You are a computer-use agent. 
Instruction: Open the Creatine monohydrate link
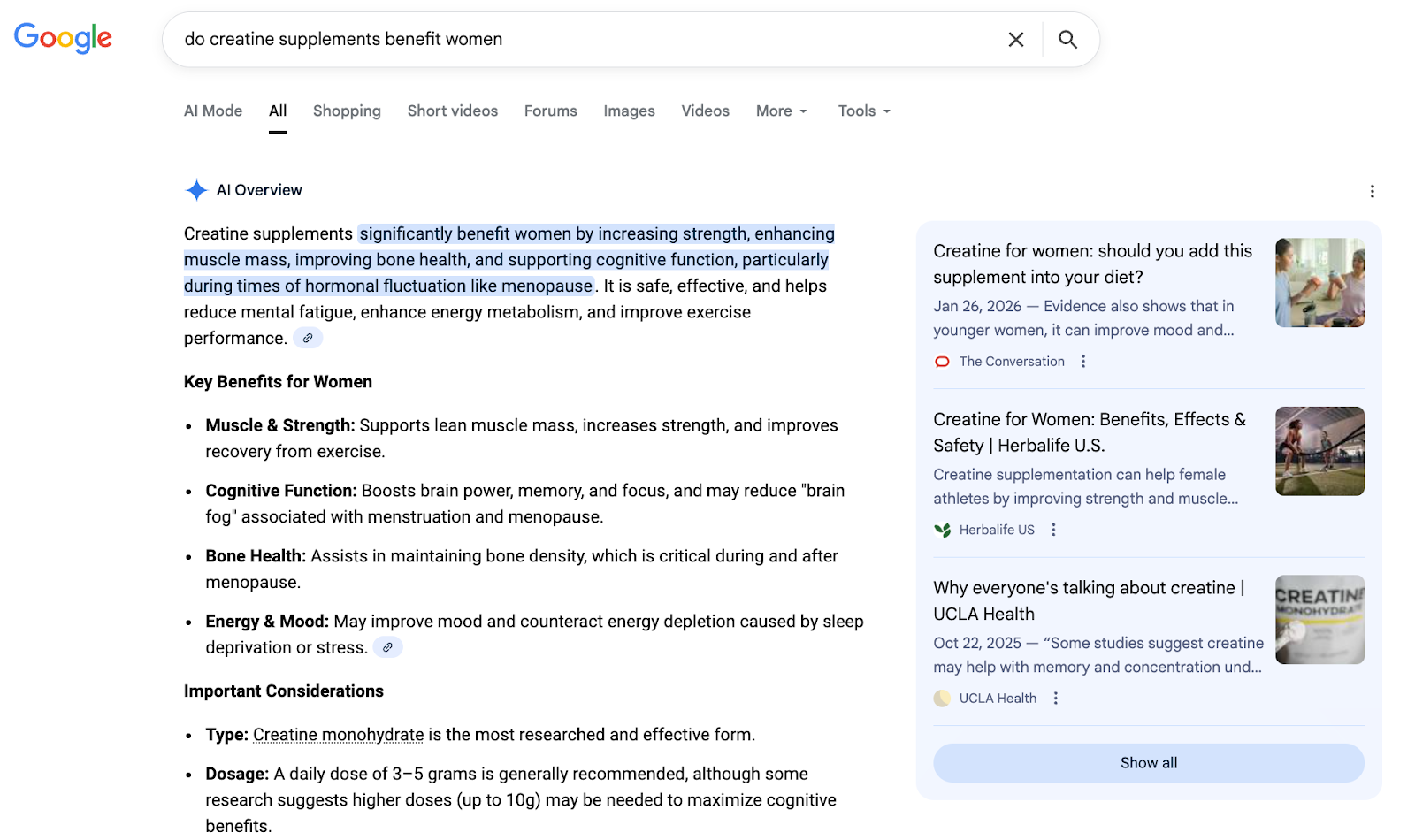[x=337, y=734]
